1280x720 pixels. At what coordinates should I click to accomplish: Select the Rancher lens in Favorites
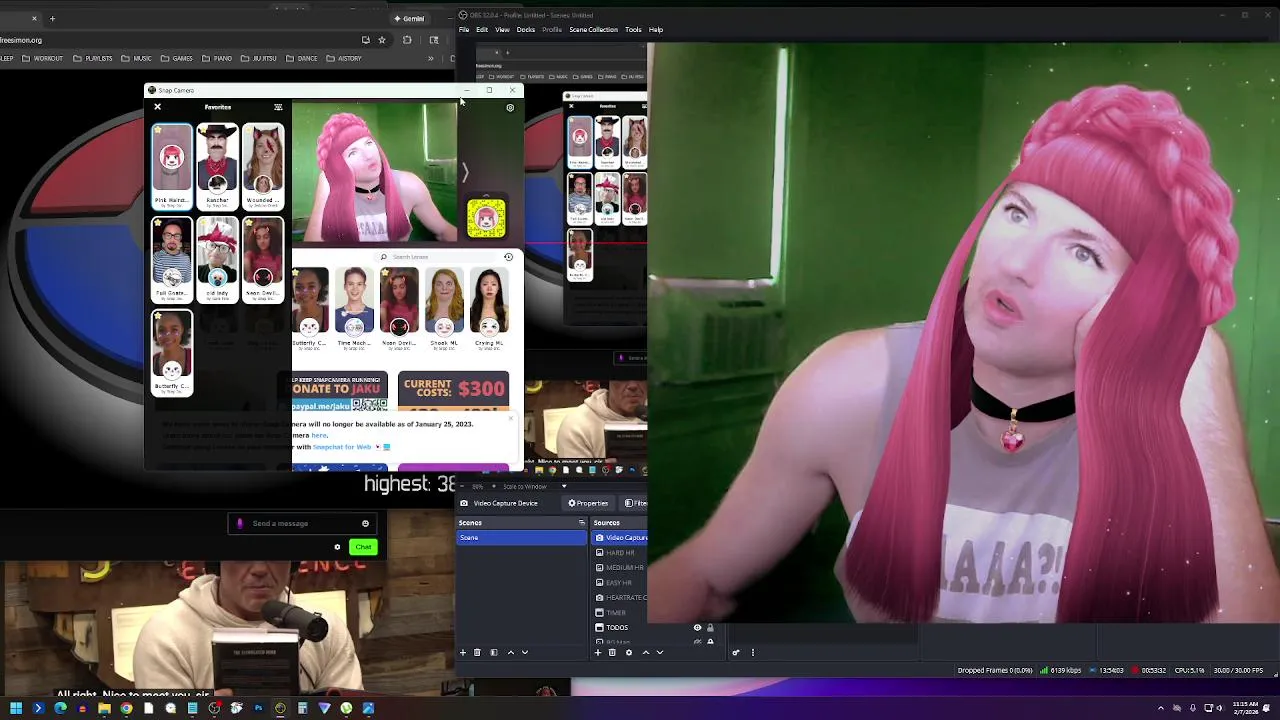pos(217,166)
